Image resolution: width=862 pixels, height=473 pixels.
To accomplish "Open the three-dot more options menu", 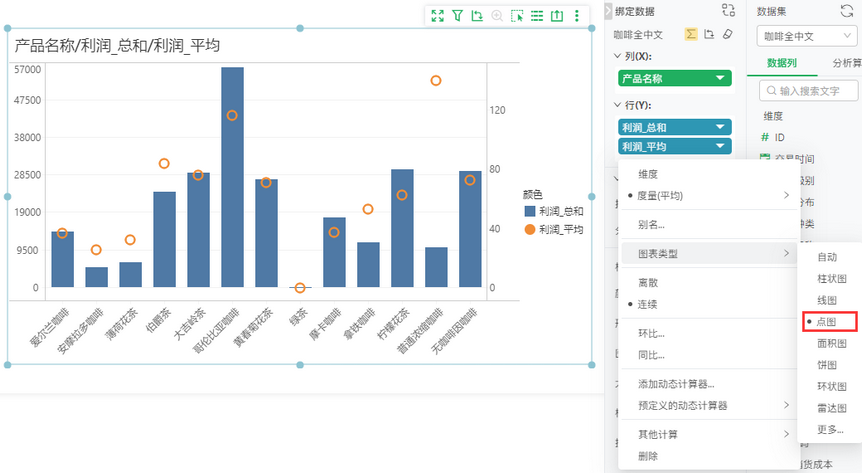I will click(x=577, y=16).
